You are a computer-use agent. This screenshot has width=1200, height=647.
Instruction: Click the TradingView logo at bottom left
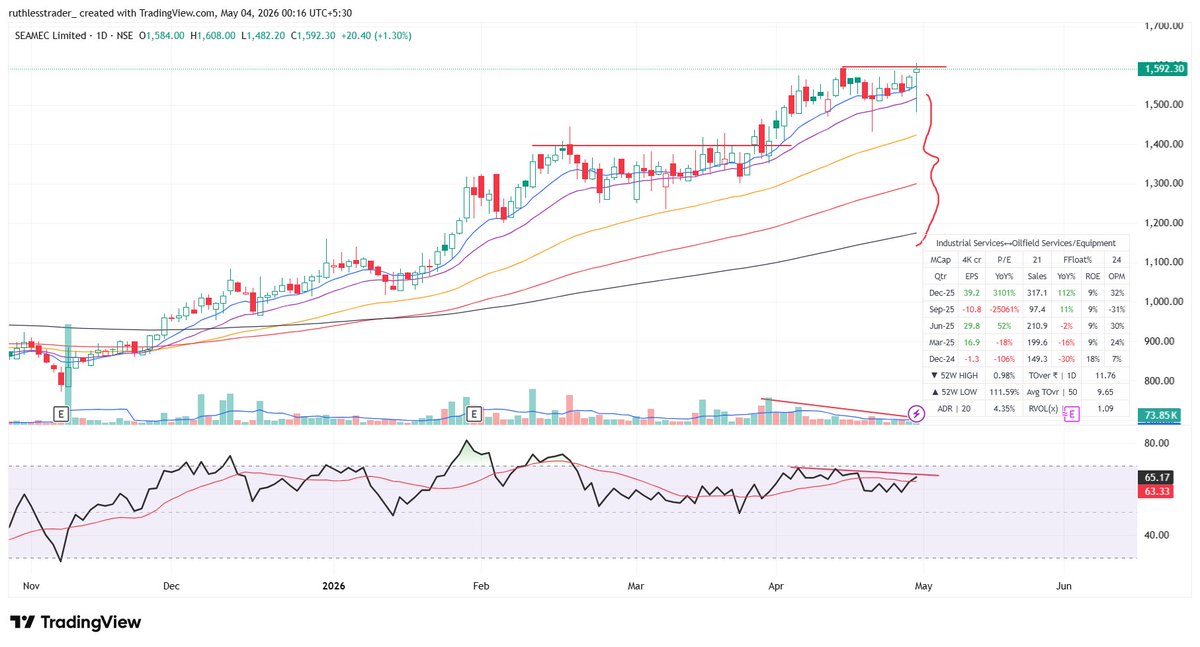(76, 622)
